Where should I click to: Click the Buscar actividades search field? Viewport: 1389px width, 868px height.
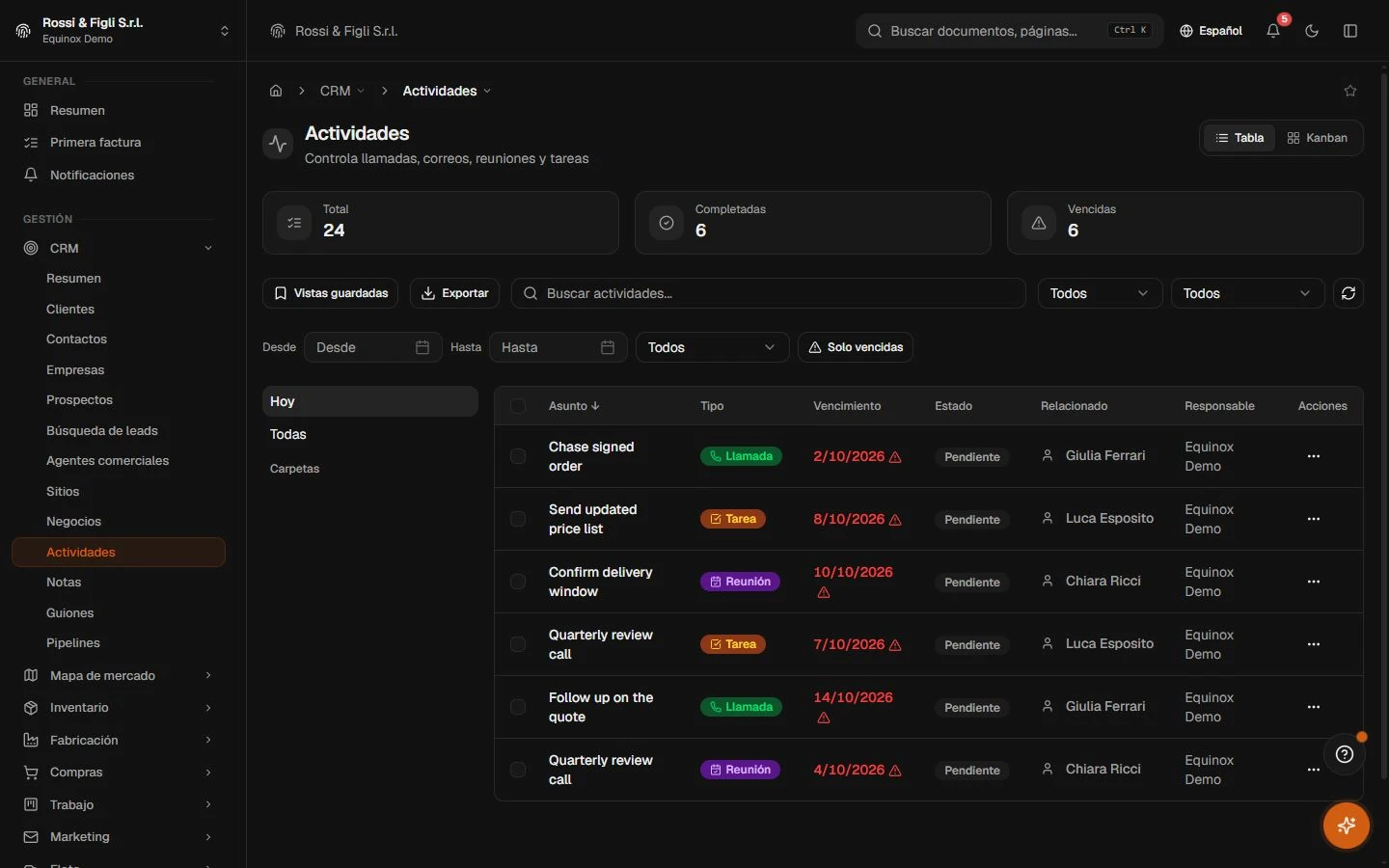(x=768, y=293)
